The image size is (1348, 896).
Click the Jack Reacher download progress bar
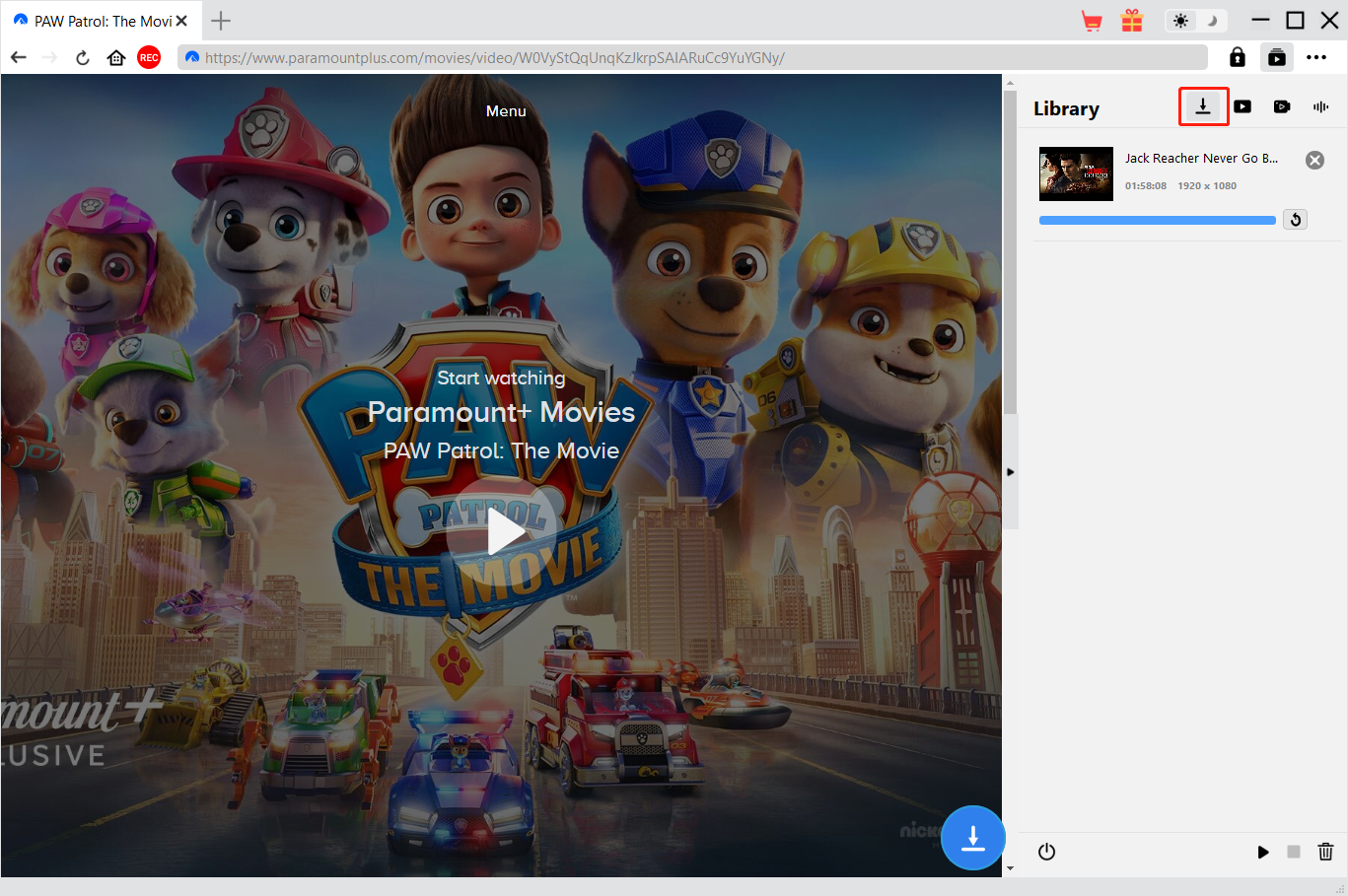pyautogui.click(x=1157, y=221)
